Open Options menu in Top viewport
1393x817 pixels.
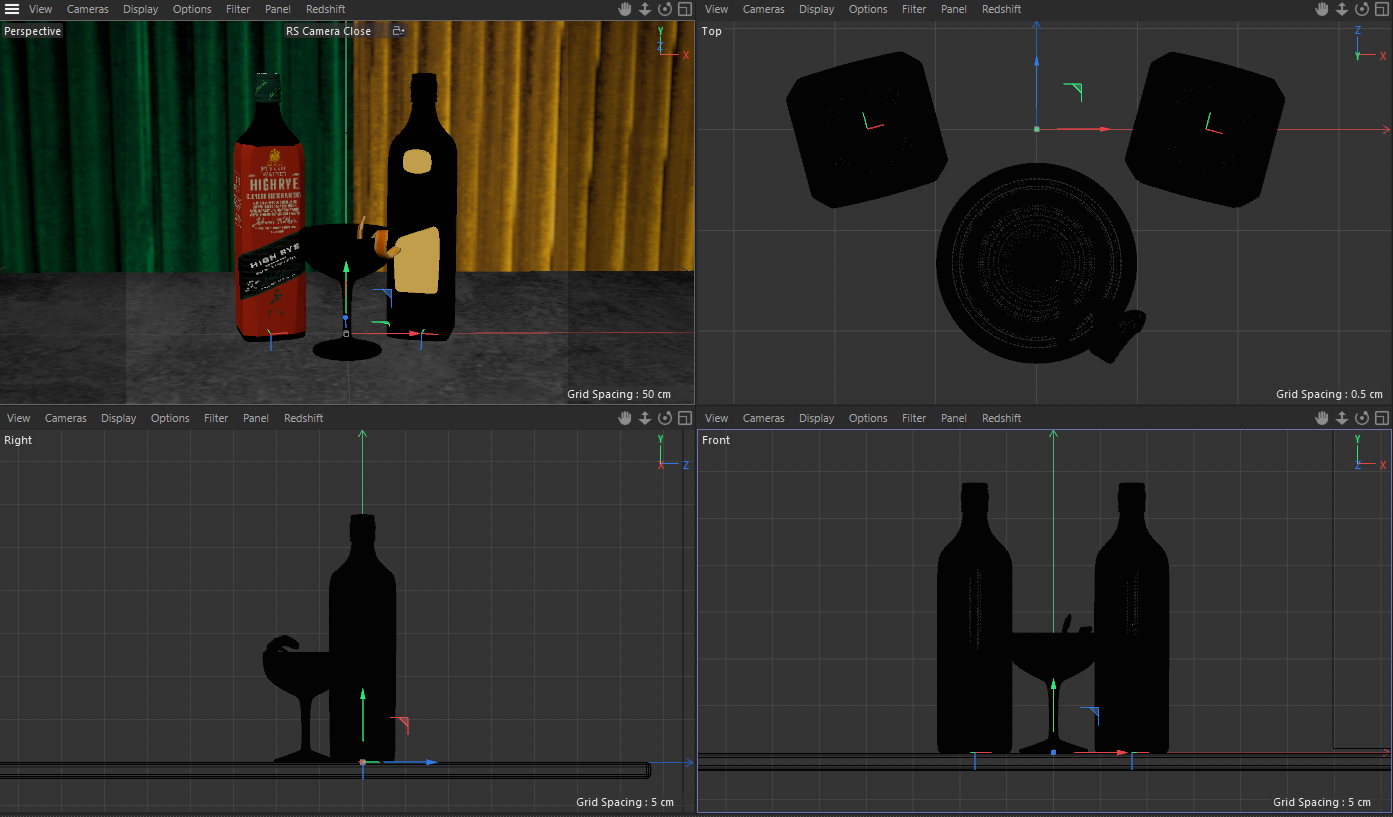[x=868, y=9]
